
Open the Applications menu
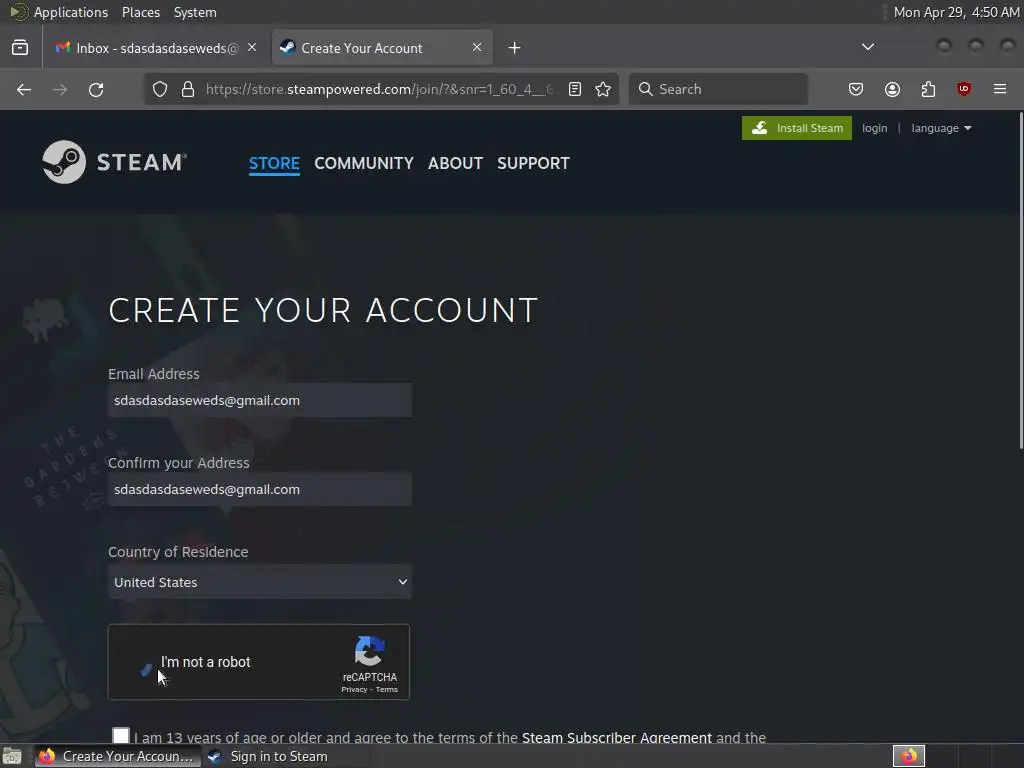(x=71, y=12)
